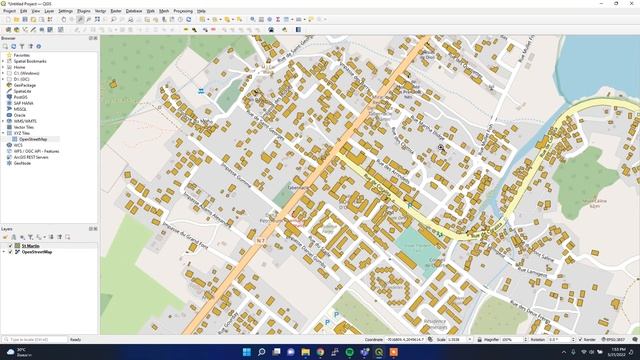The width and height of the screenshot is (640, 360).
Task: Open the Select Features dropdown arrow
Action: [x=208, y=19]
